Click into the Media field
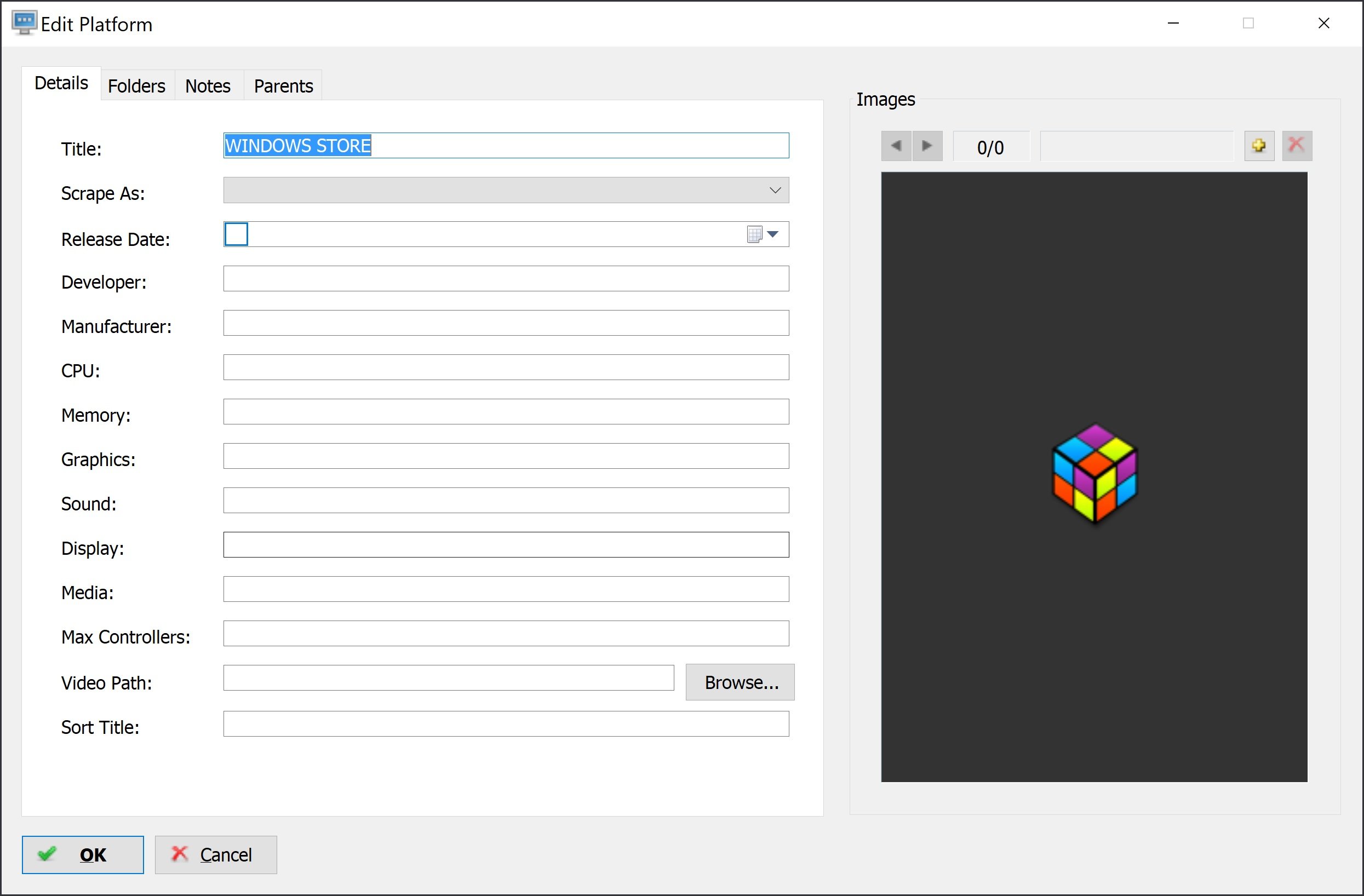This screenshot has width=1364, height=896. (506, 589)
